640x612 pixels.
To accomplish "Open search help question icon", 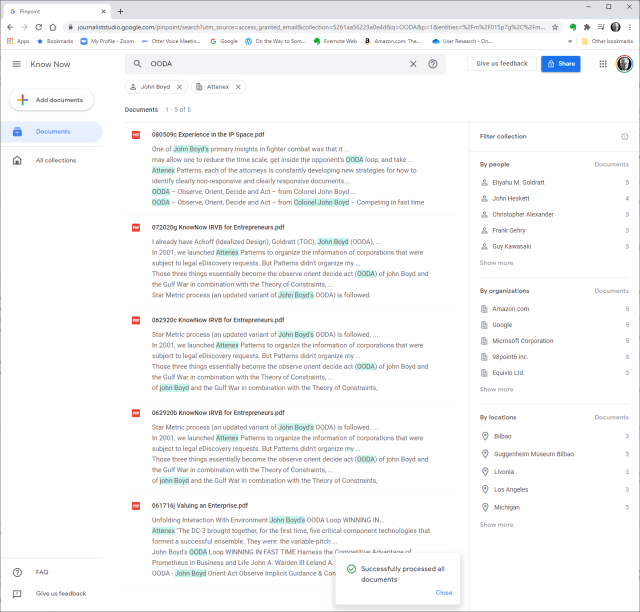I will [x=433, y=64].
